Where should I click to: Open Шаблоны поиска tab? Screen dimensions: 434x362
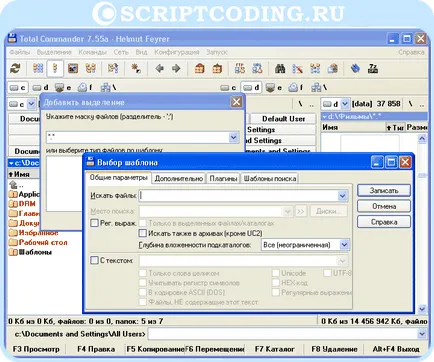tap(270, 179)
